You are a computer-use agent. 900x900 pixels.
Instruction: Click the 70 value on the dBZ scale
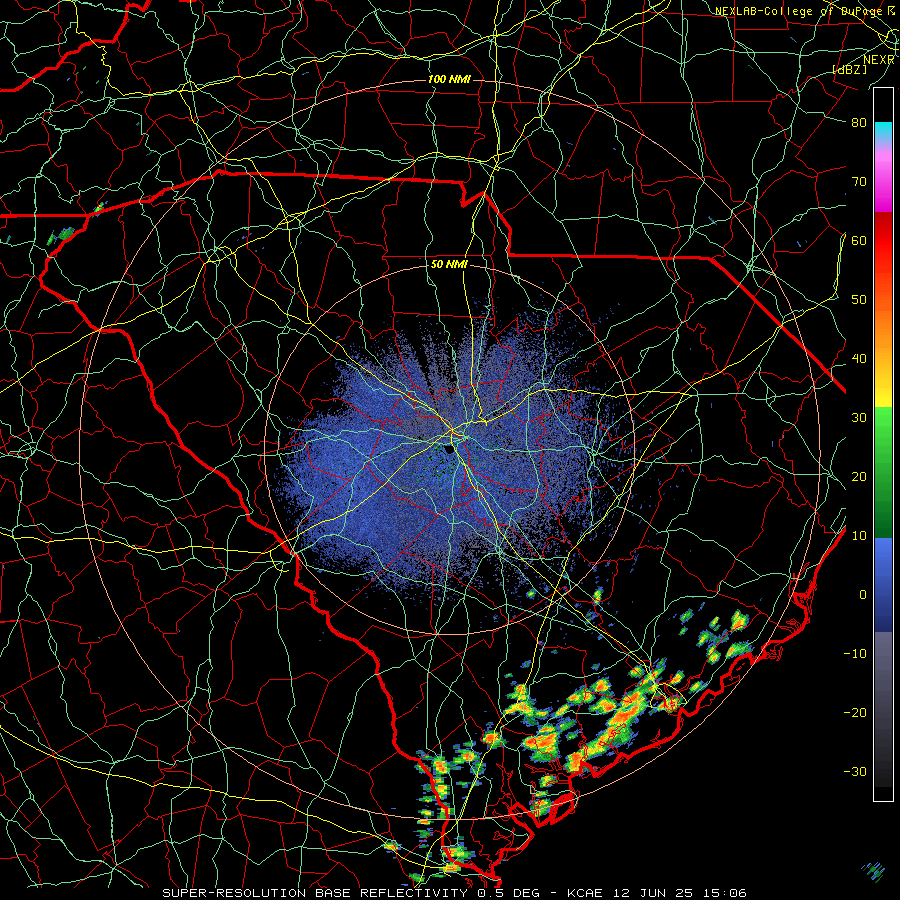859,182
